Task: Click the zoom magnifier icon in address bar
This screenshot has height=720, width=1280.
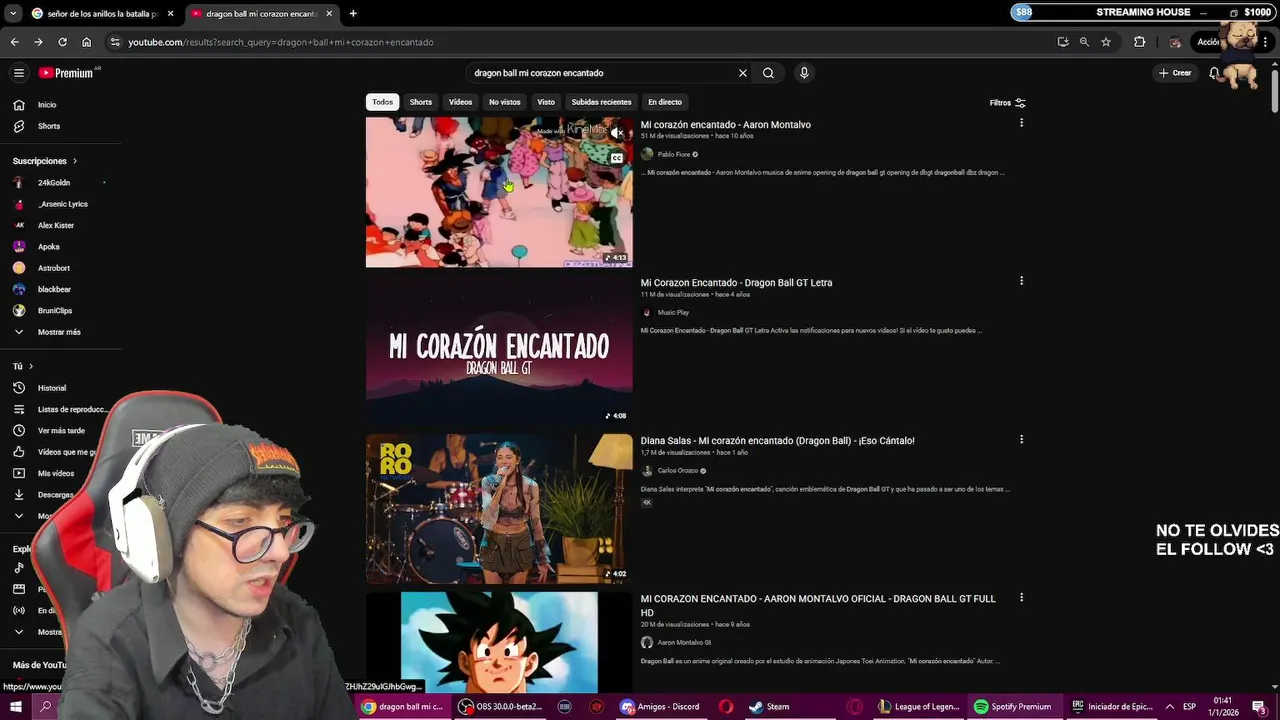Action: tap(1084, 42)
